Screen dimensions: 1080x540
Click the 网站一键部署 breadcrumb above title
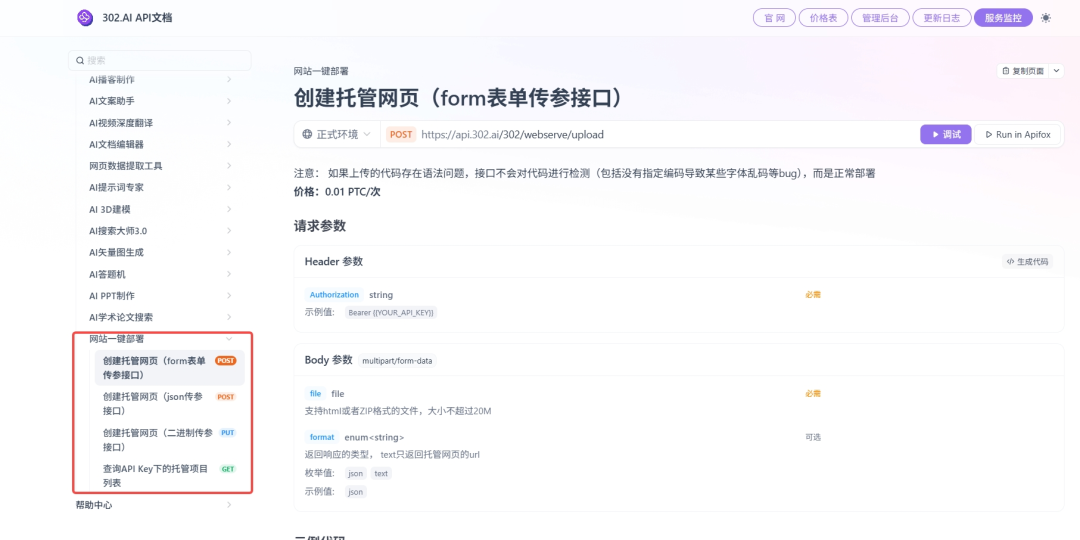pos(321,71)
